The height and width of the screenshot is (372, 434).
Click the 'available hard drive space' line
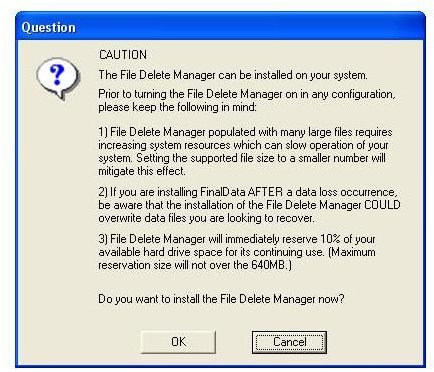[237, 252]
